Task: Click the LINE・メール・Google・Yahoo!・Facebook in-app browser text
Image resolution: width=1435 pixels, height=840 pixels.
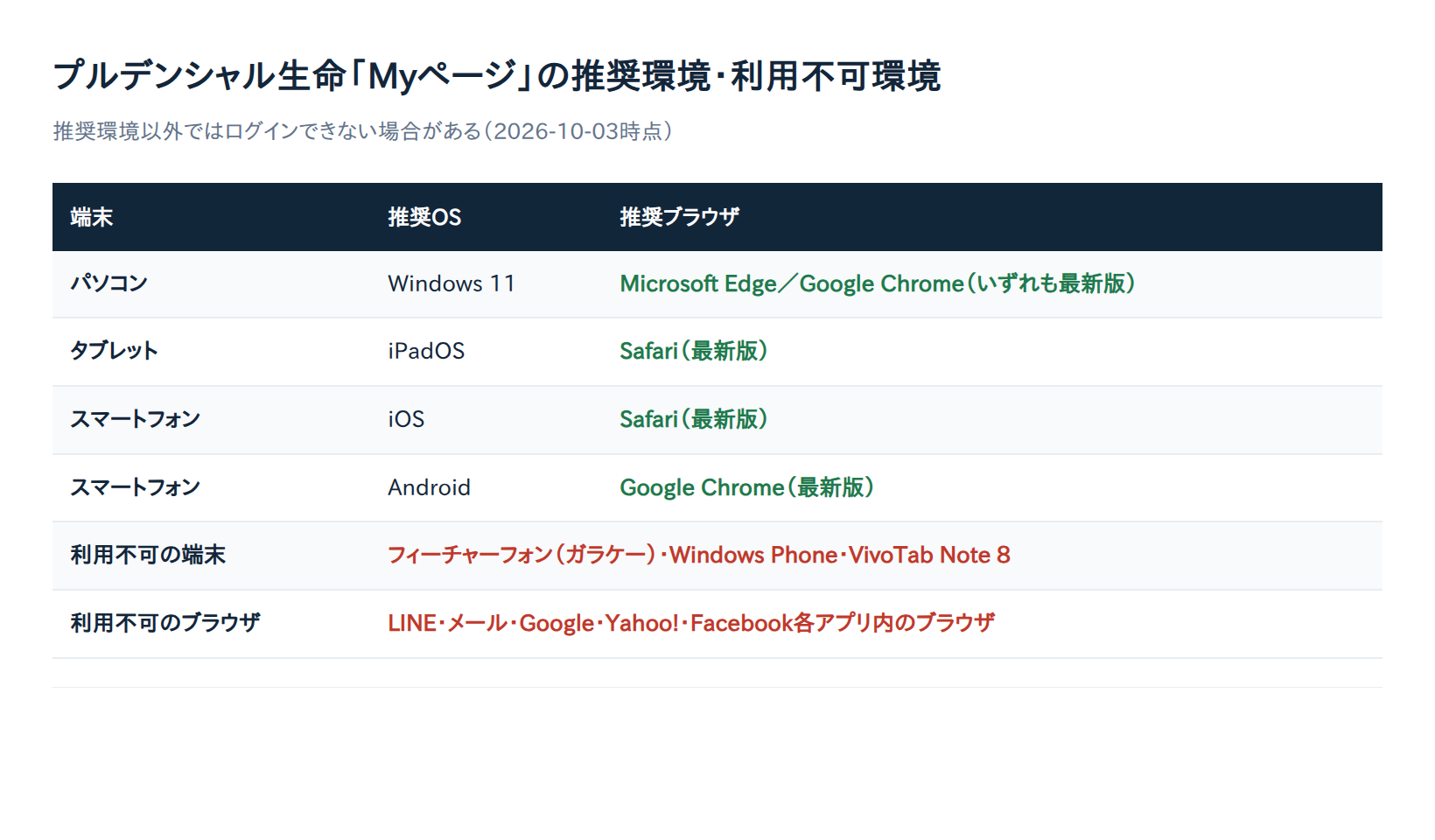Action: [x=691, y=623]
